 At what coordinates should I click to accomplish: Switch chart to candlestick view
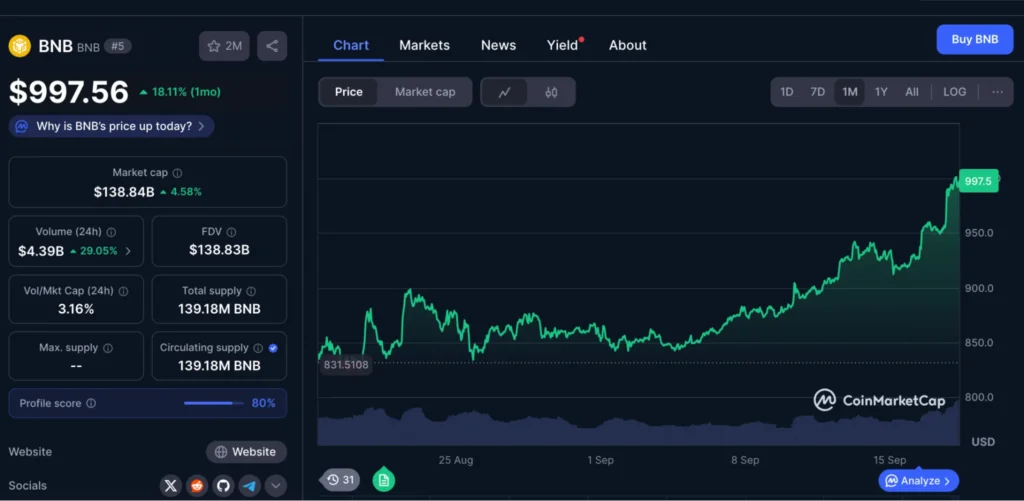(x=551, y=92)
